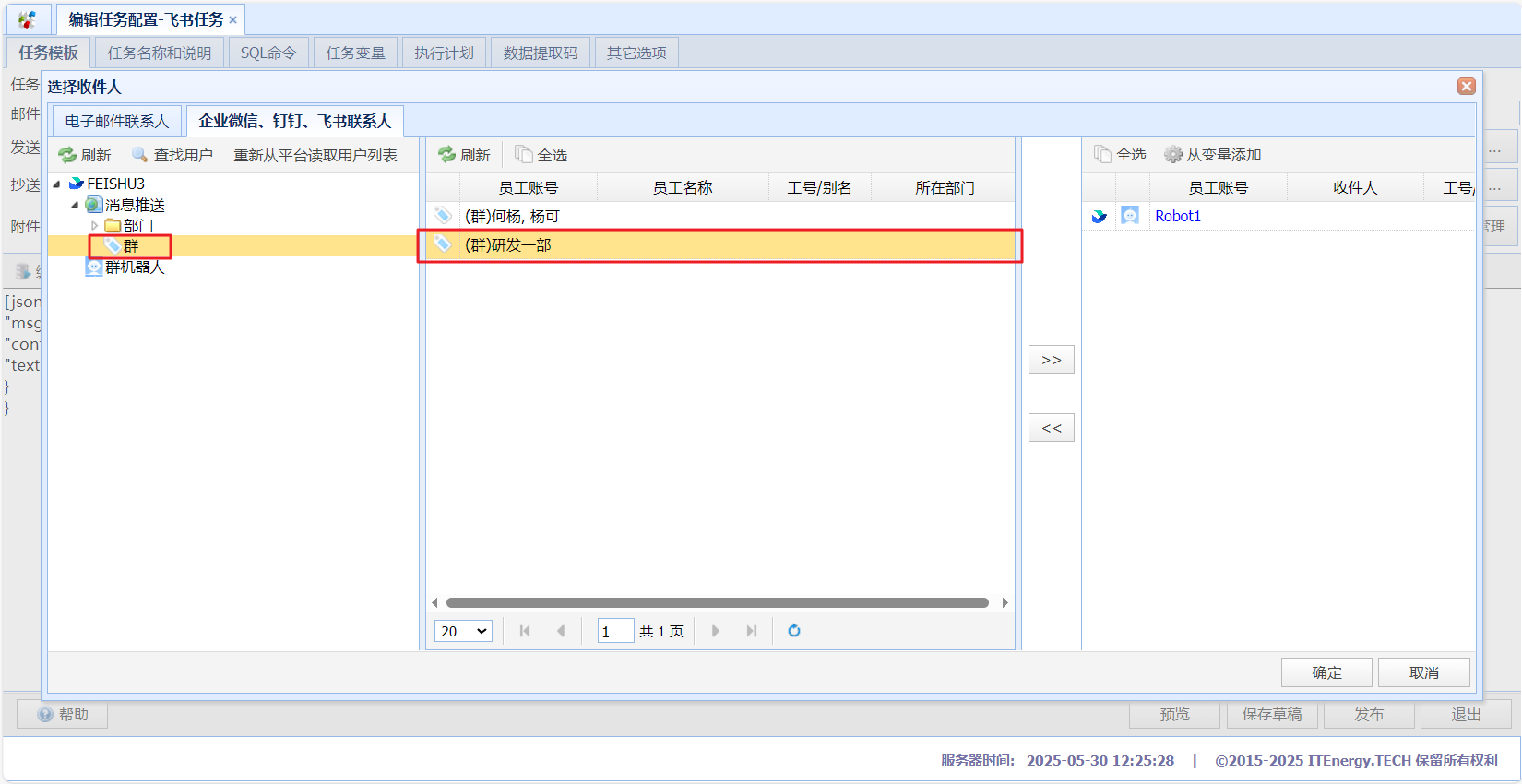Jump to last page icon
Viewport: 1522px width, 784px height.
(752, 631)
